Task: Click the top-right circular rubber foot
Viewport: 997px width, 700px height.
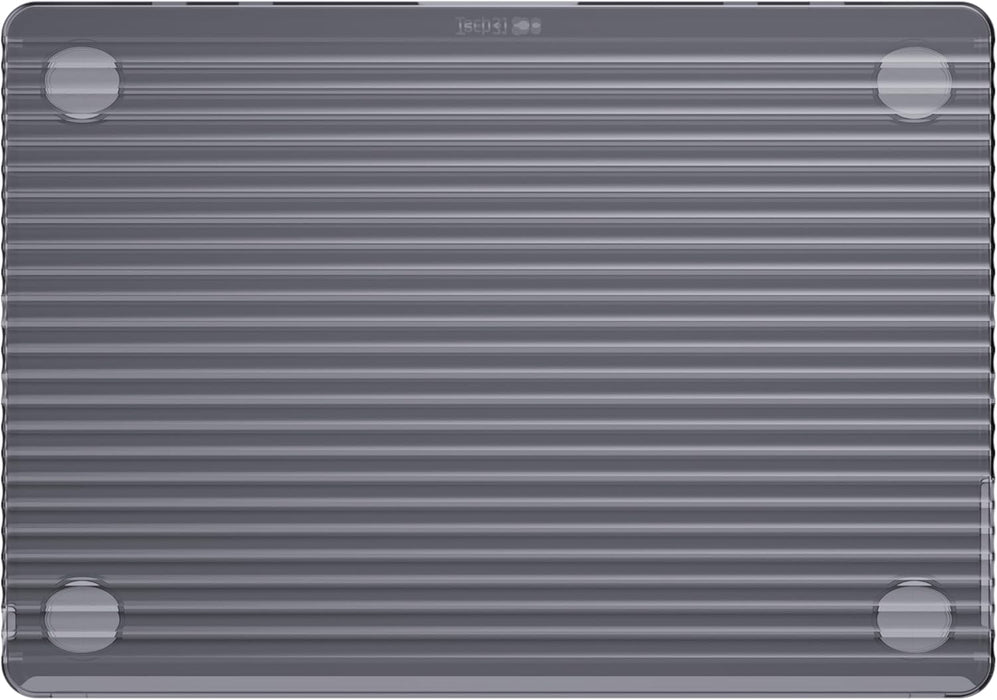Action: [914, 83]
